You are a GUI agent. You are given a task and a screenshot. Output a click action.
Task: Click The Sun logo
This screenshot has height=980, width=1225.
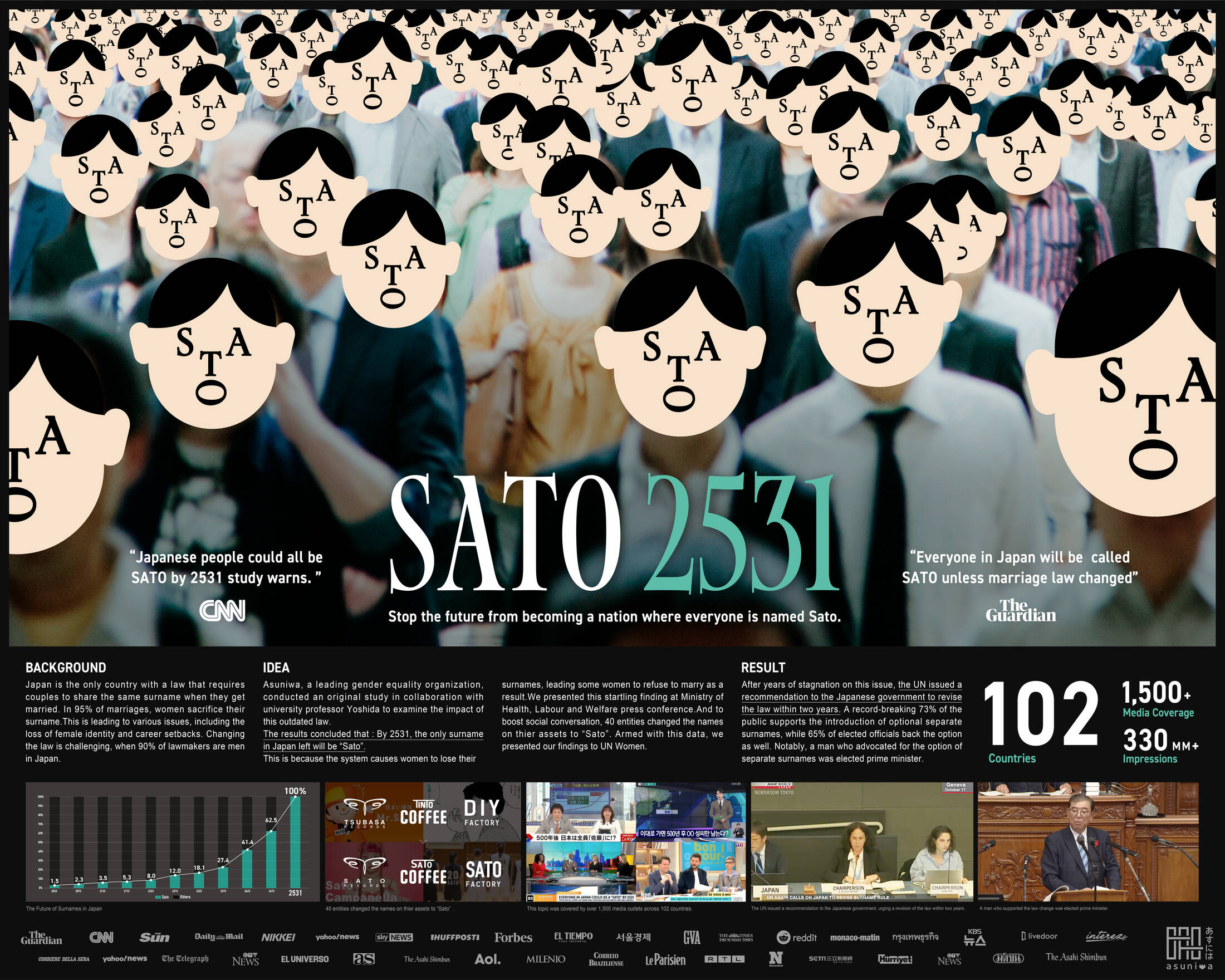tap(155, 937)
